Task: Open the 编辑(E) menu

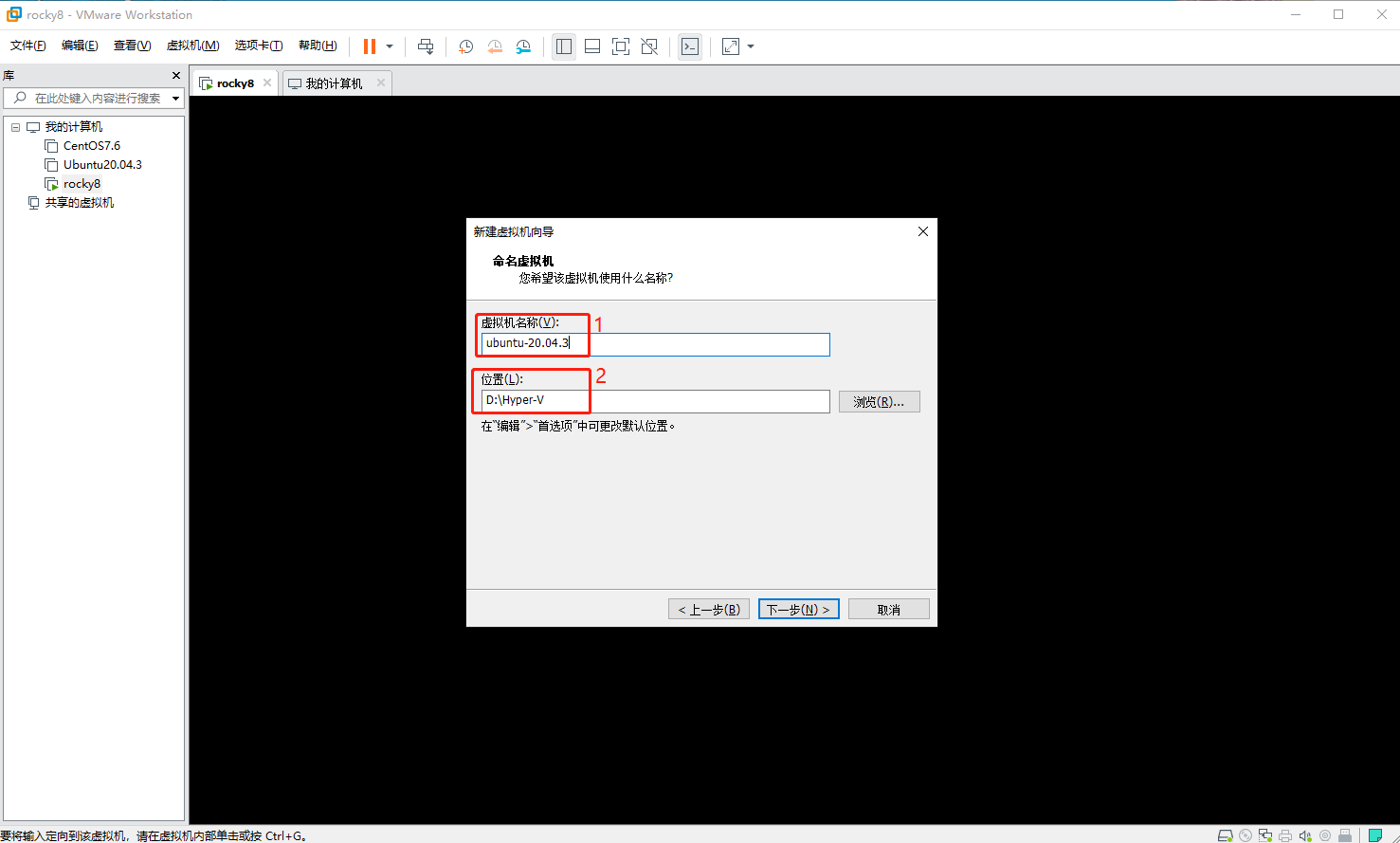Action: (x=80, y=46)
